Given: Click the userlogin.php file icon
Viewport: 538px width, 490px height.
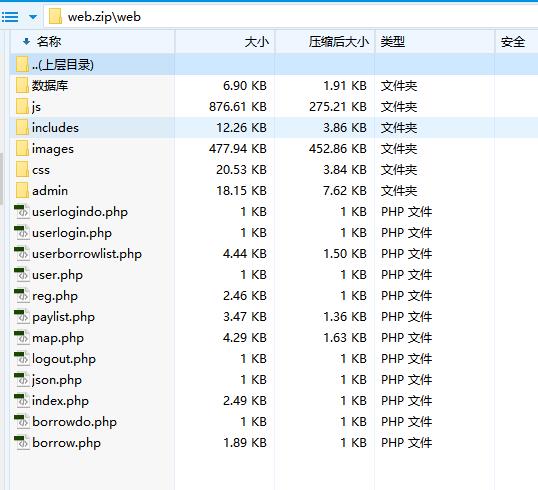Looking at the screenshot, I should click(x=22, y=233).
